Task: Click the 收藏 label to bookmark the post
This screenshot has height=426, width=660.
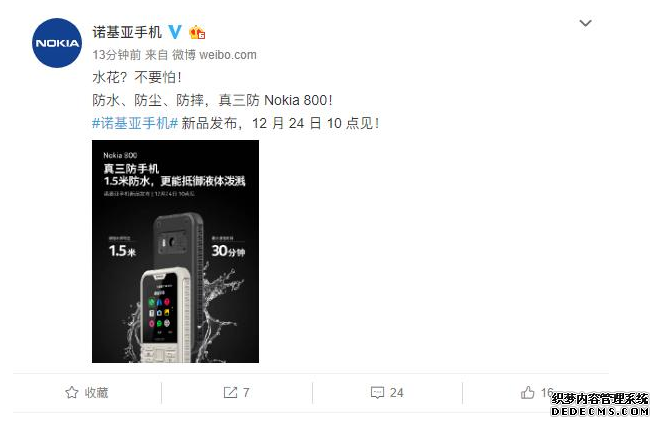Action: click(96, 393)
